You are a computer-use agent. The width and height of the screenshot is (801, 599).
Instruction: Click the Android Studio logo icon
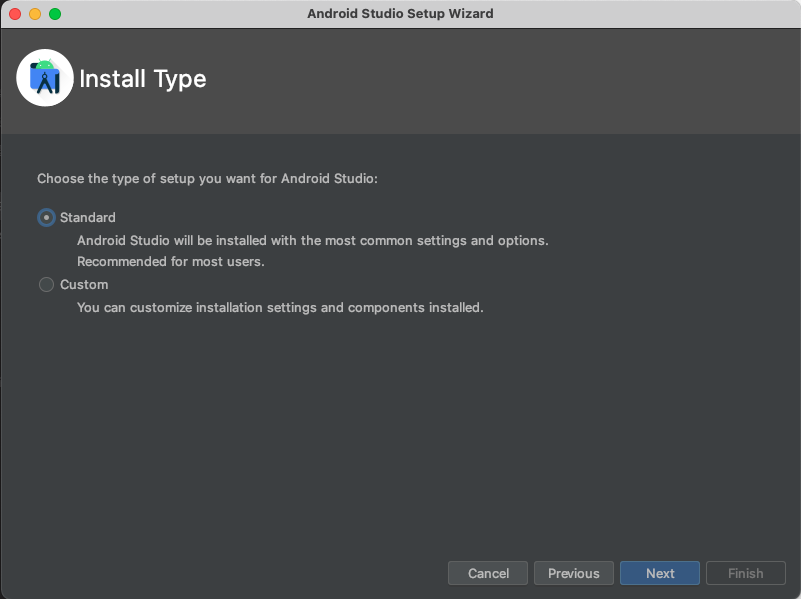(45, 78)
